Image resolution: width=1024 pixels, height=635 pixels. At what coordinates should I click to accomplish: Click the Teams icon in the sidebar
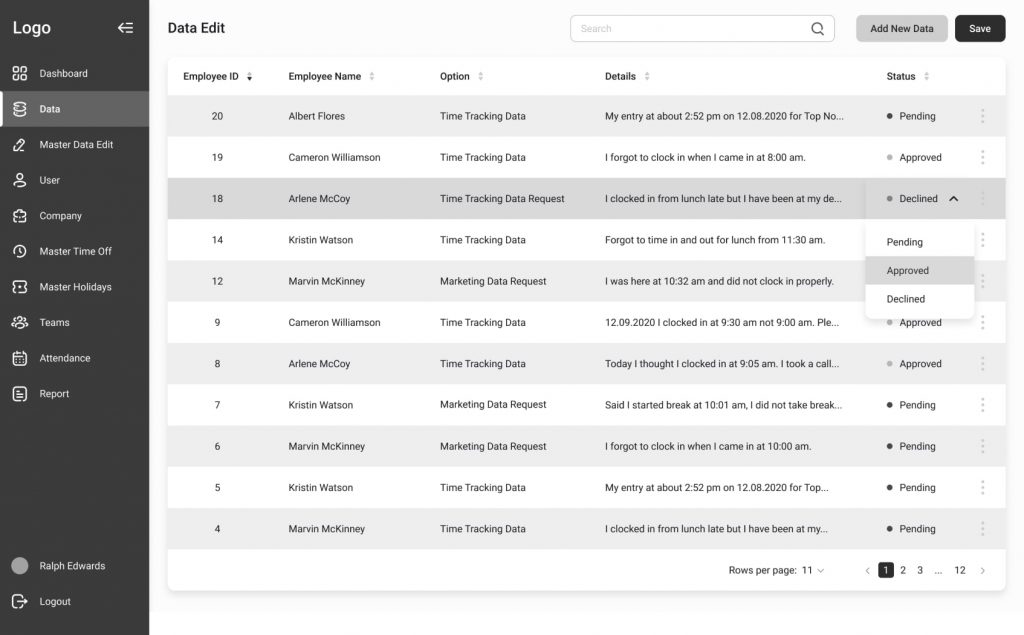(19, 323)
